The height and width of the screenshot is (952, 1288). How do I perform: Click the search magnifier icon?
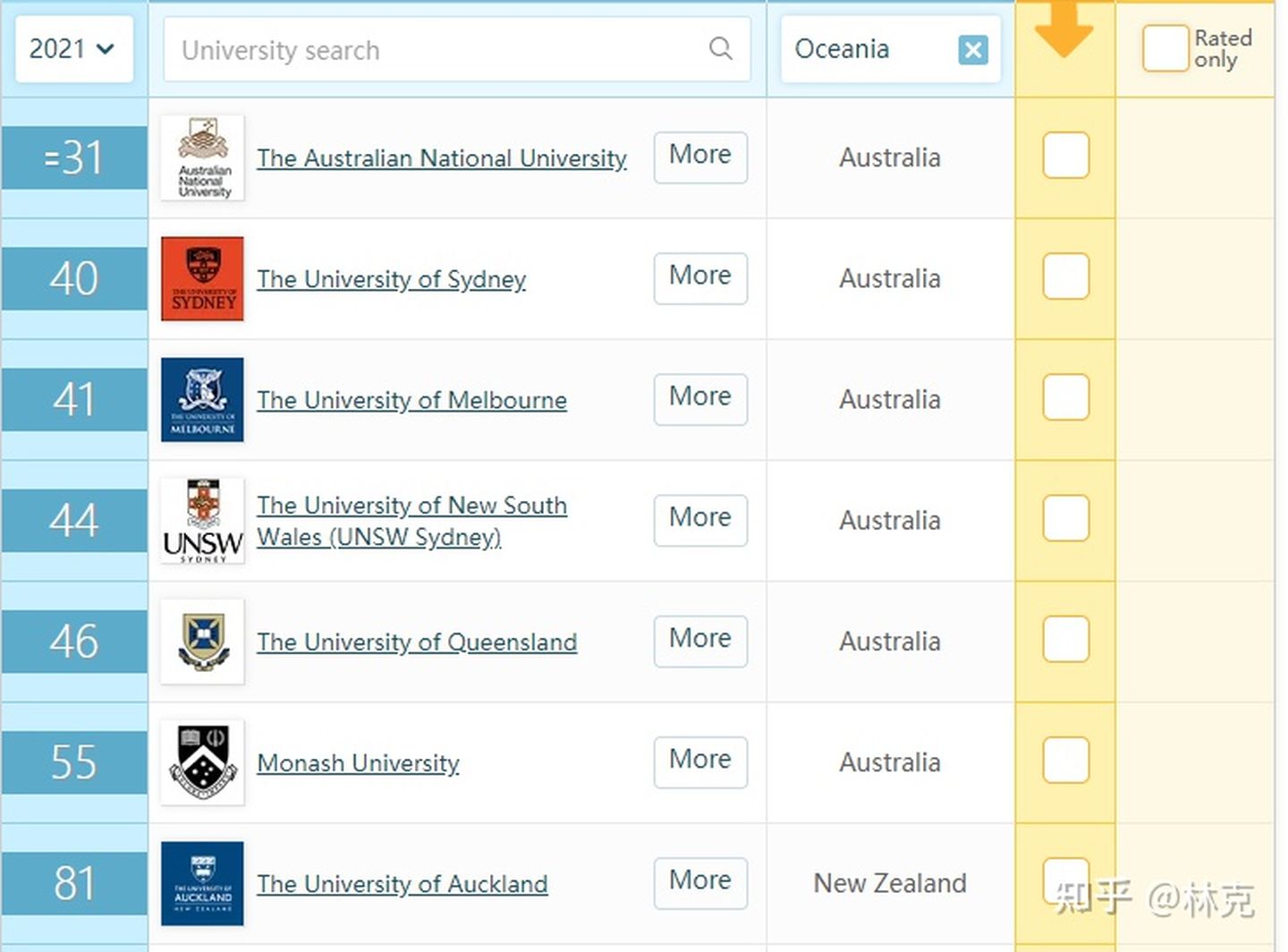pyautogui.click(x=721, y=48)
